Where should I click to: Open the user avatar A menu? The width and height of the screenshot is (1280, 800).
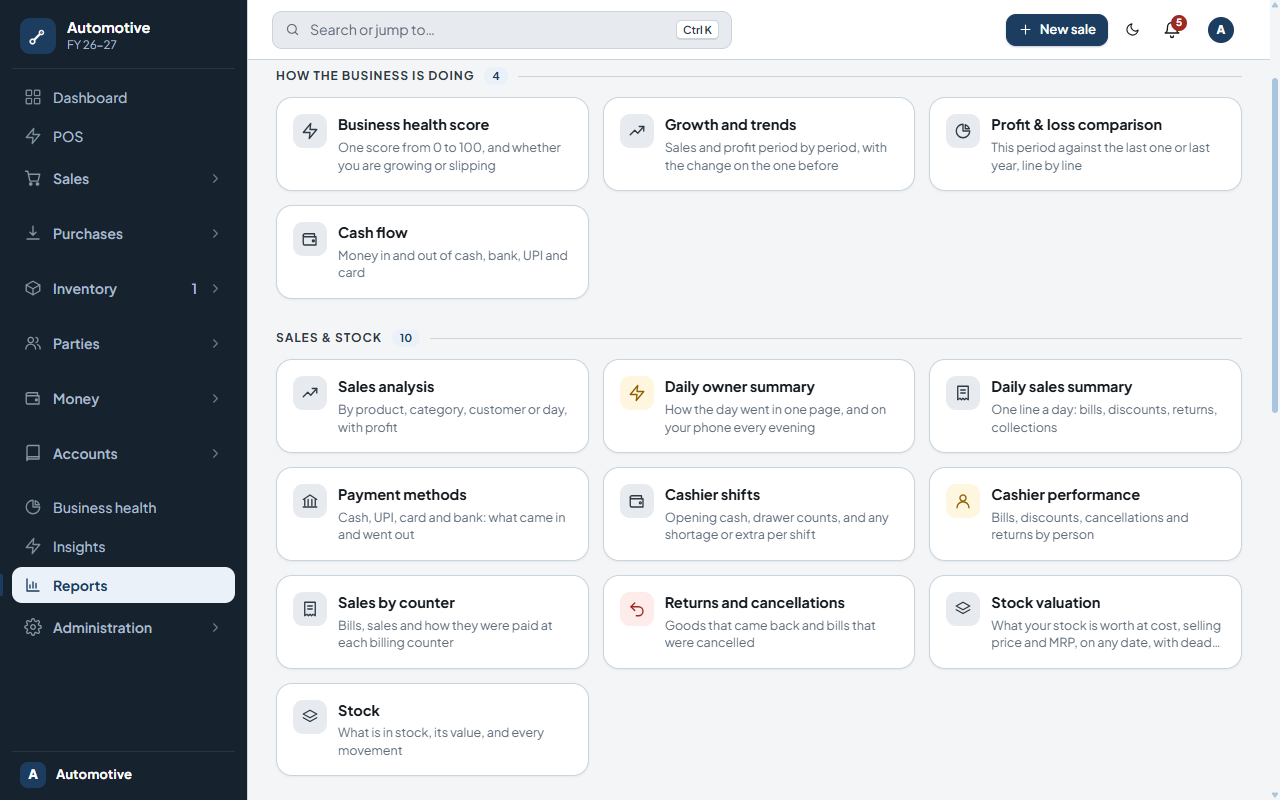coord(1221,30)
